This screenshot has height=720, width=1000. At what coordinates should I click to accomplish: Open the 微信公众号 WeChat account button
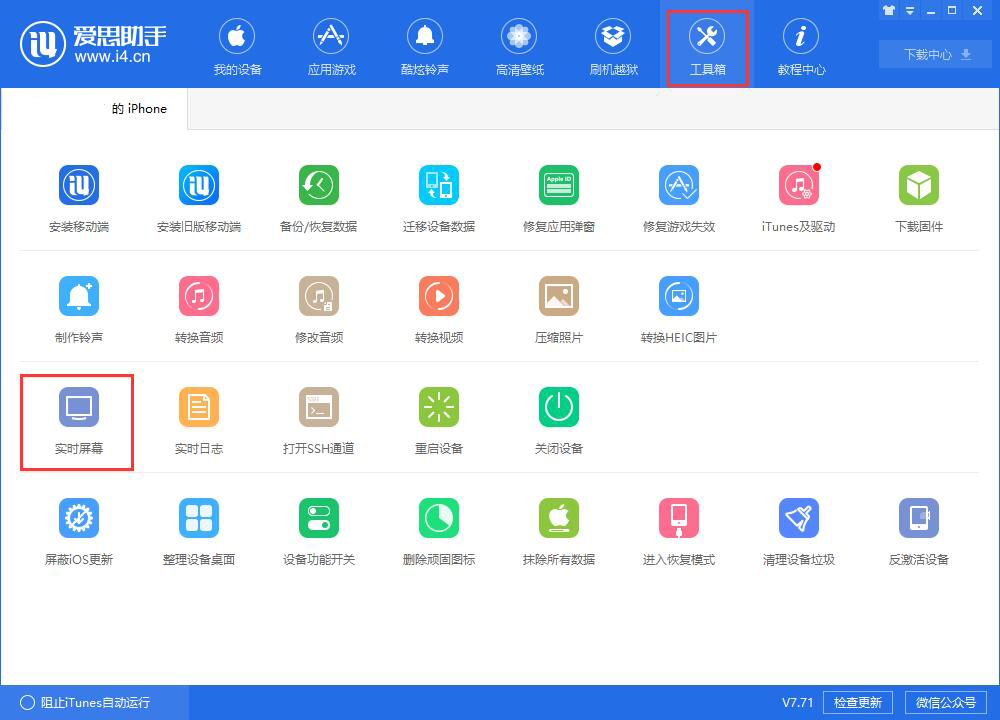[x=946, y=702]
